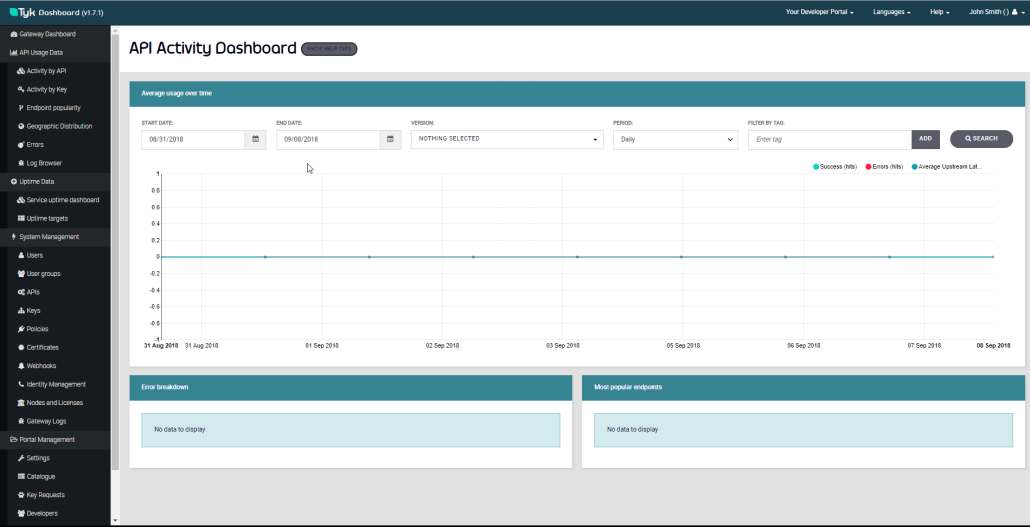This screenshot has width=1030, height=527.
Task: Click the Search button
Action: point(981,139)
